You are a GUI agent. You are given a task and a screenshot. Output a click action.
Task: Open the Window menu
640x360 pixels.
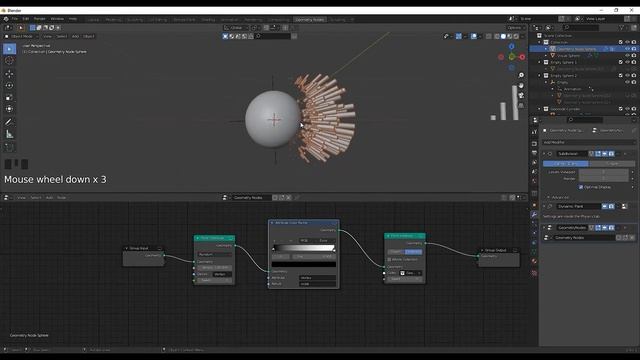(57, 19)
